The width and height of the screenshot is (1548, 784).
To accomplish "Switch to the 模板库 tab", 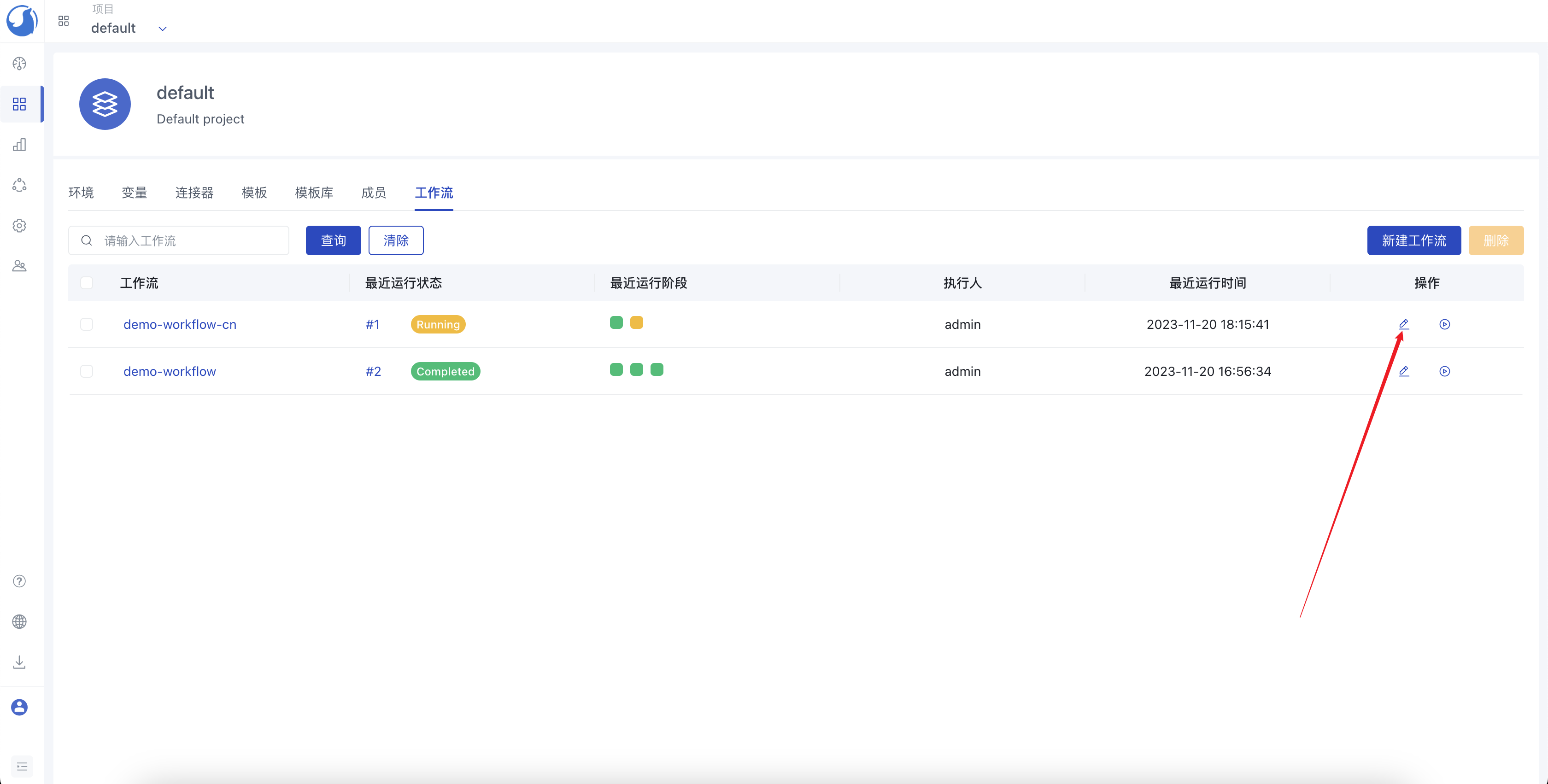I will [x=314, y=192].
